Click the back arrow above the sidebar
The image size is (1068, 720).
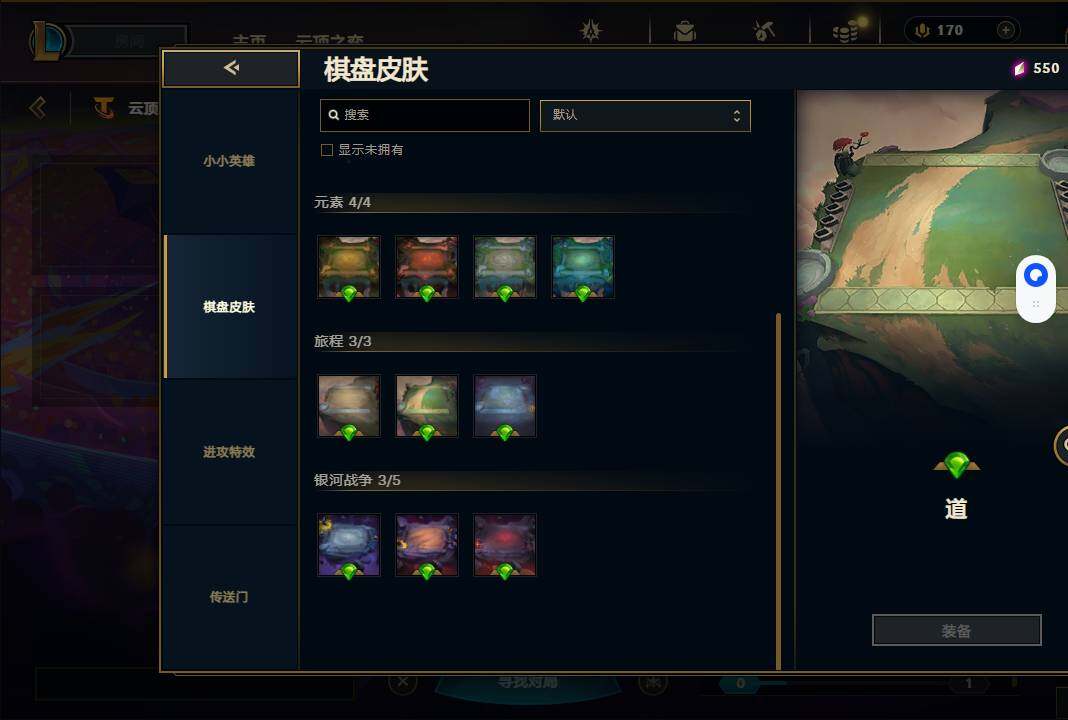[x=231, y=68]
